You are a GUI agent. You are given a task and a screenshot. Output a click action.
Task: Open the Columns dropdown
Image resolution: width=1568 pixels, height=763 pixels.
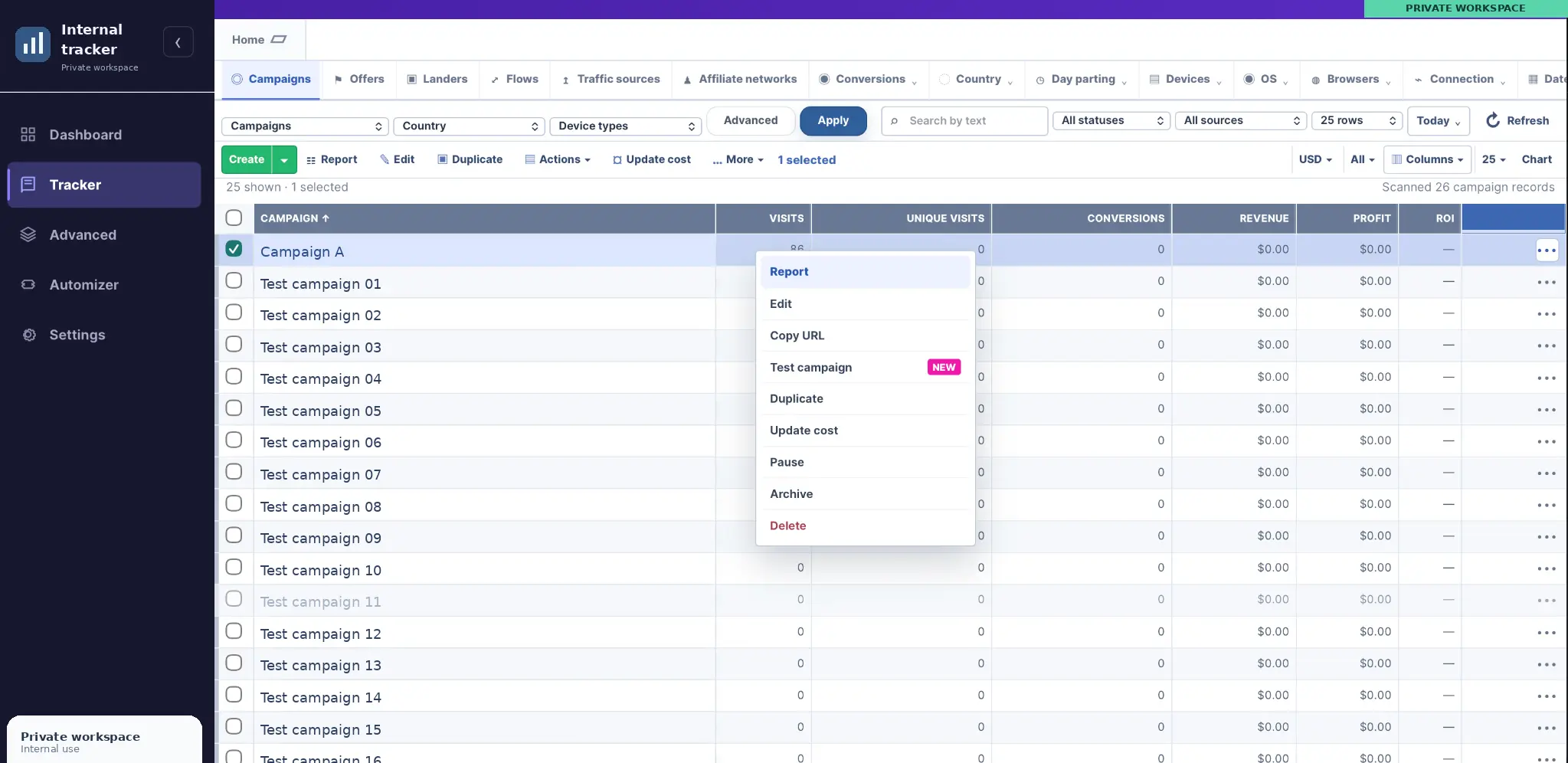pyautogui.click(x=1427, y=159)
